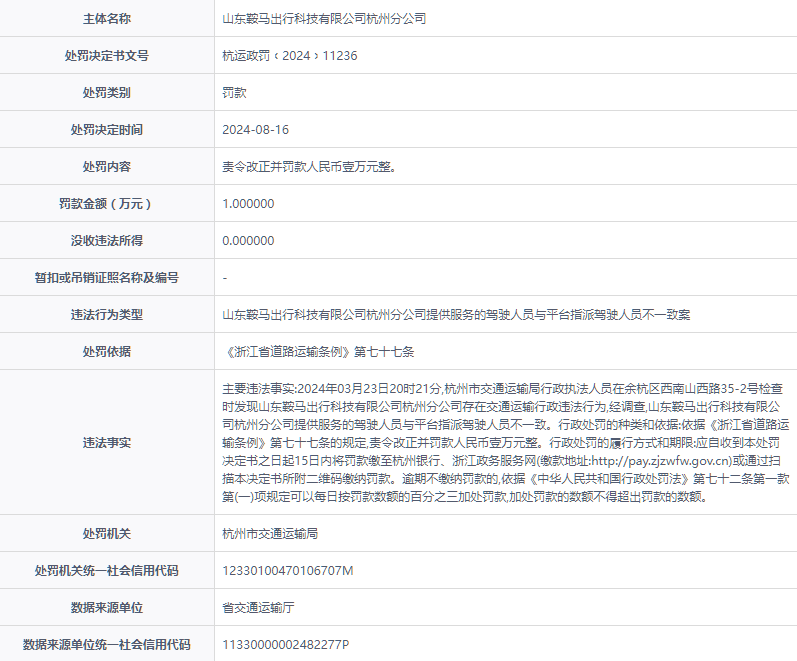Click the text 责令改正并罚款人民币壹万元整。
The image size is (797, 661).
click(310, 167)
